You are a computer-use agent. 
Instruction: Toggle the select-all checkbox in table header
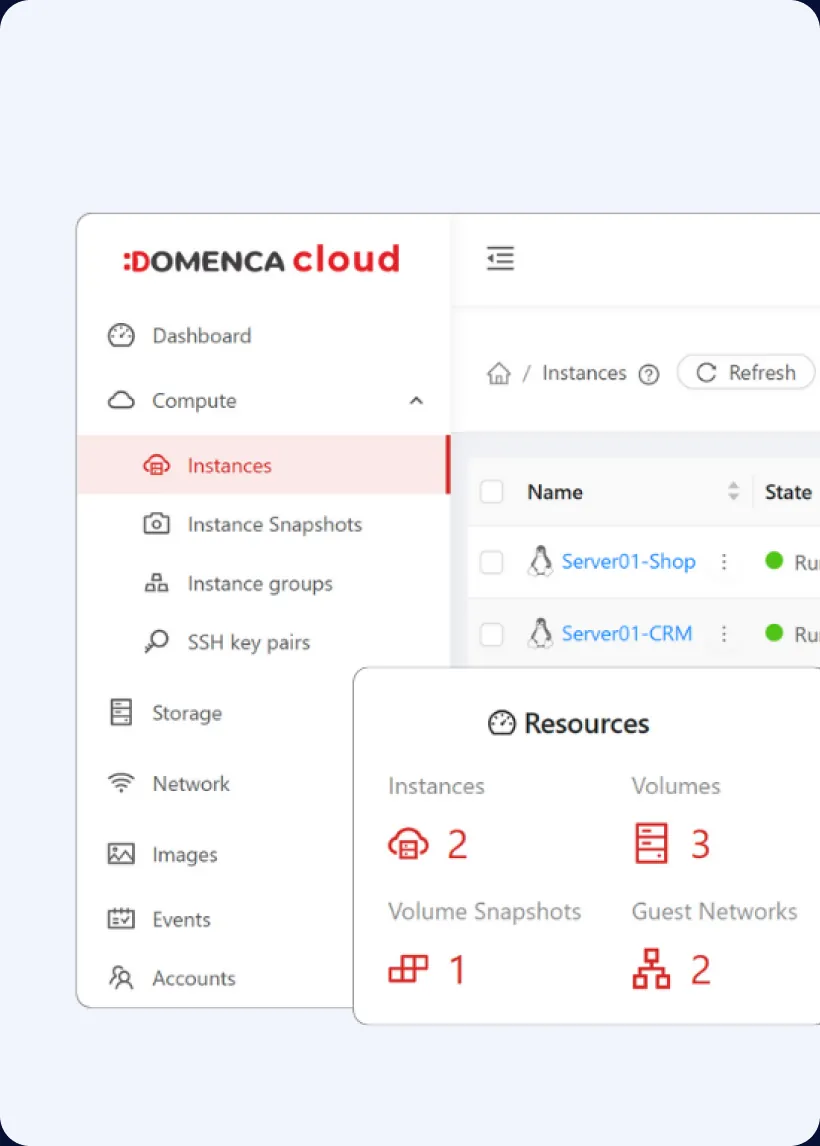tap(491, 492)
